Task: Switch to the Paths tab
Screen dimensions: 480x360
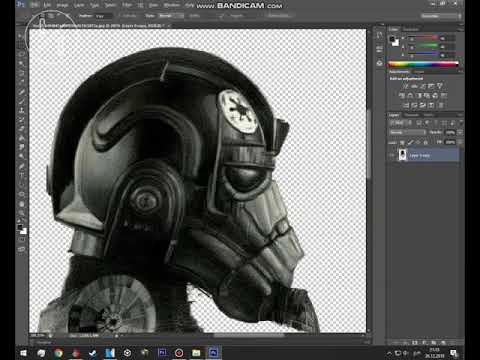Action: [x=428, y=115]
